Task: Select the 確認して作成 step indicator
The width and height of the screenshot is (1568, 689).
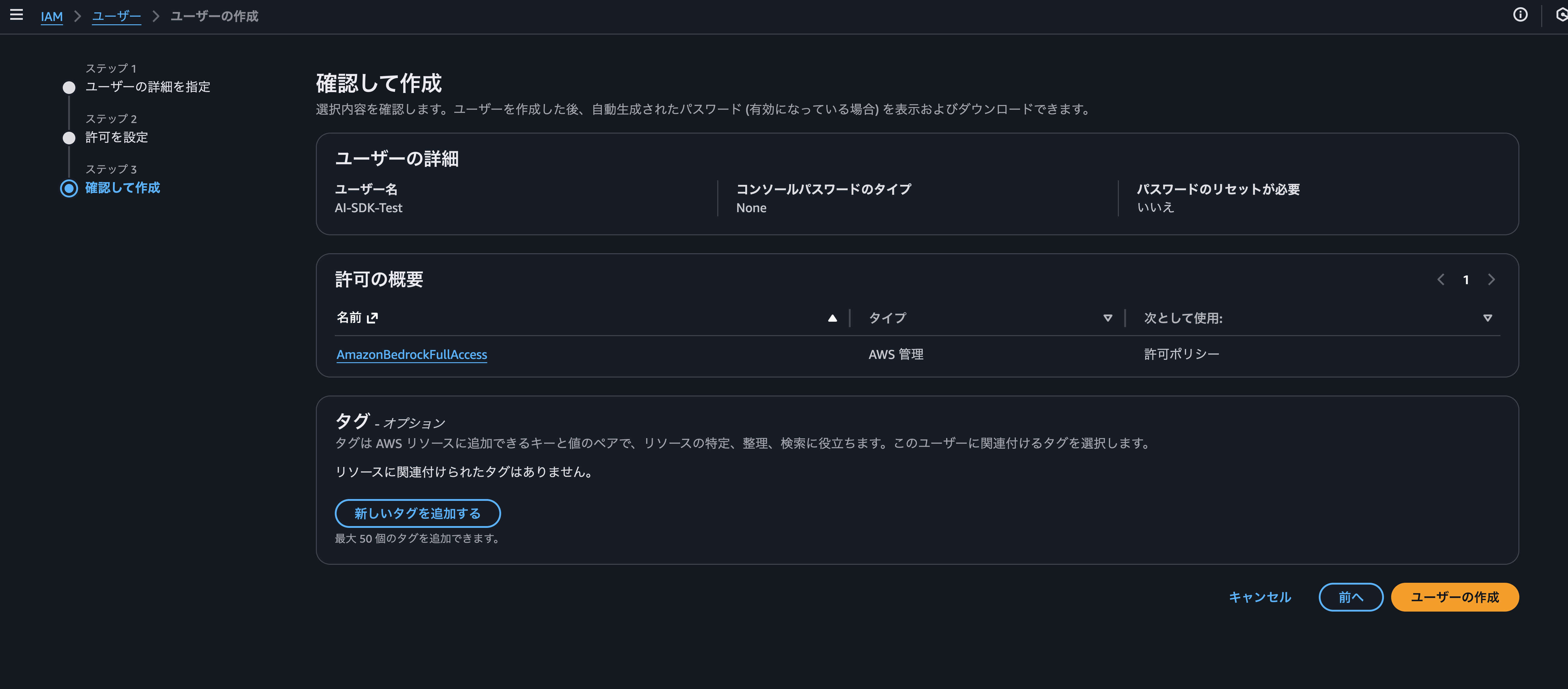Action: pos(69,188)
